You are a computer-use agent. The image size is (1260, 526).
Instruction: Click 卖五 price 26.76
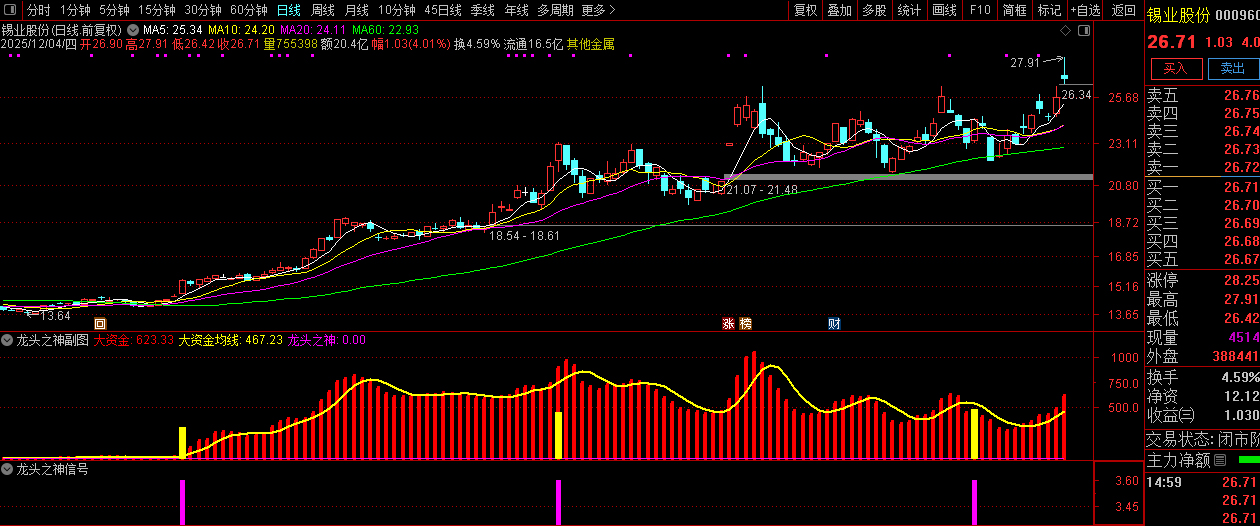point(1240,95)
